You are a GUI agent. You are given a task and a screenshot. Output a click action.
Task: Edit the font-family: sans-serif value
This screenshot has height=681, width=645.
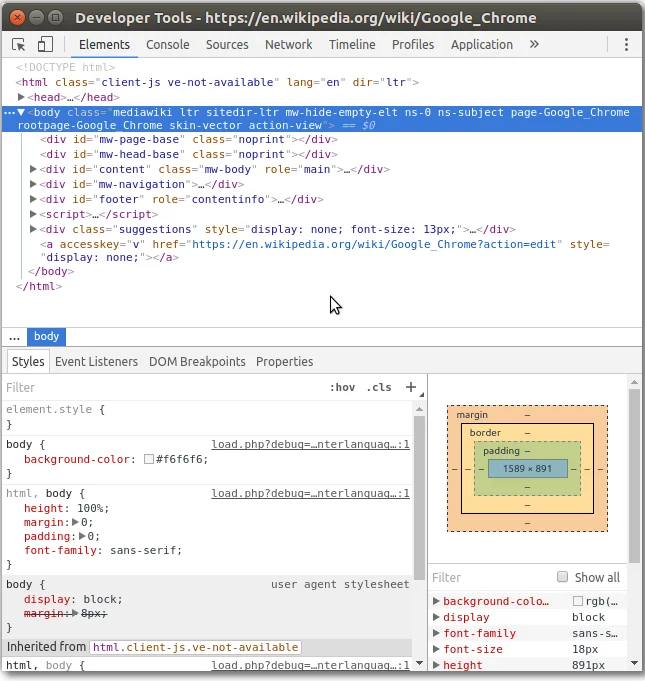[x=143, y=550]
